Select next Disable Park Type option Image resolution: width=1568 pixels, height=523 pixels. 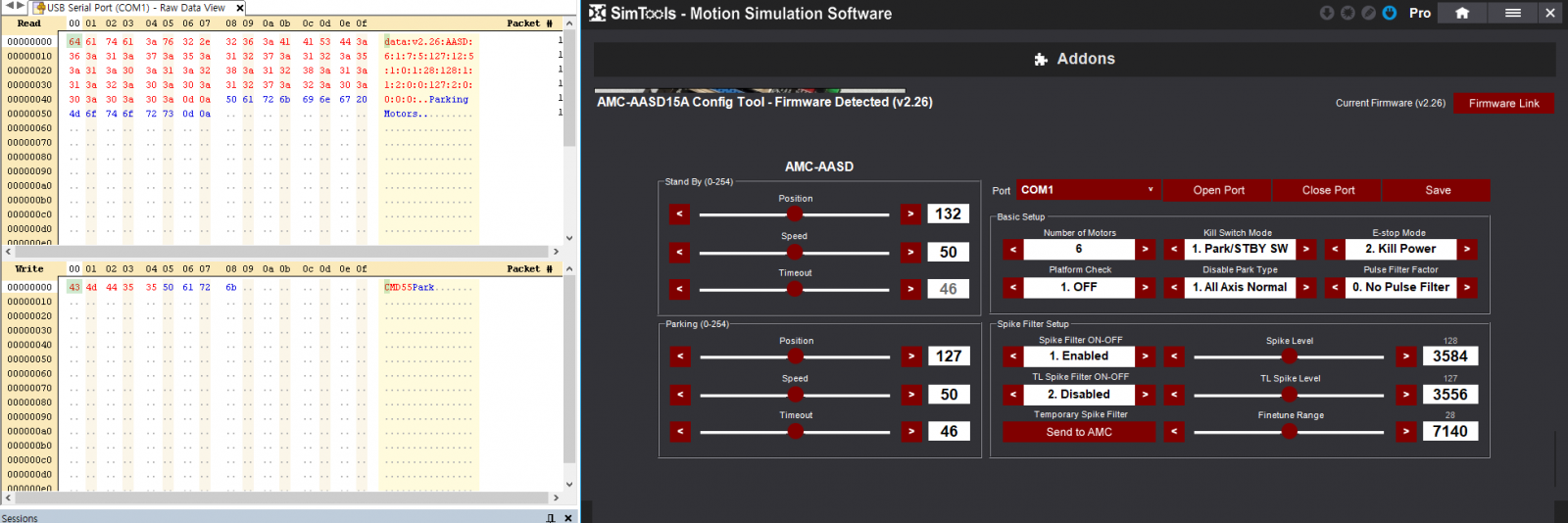tap(1306, 287)
